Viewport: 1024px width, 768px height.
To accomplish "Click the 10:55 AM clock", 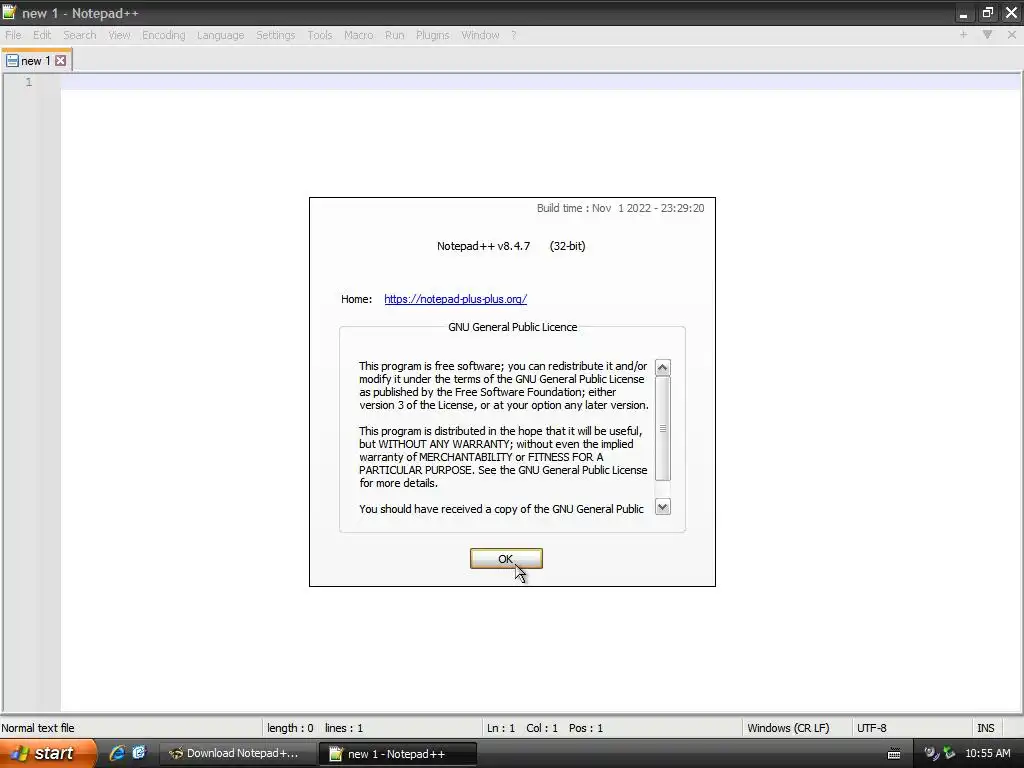I will pos(987,754).
